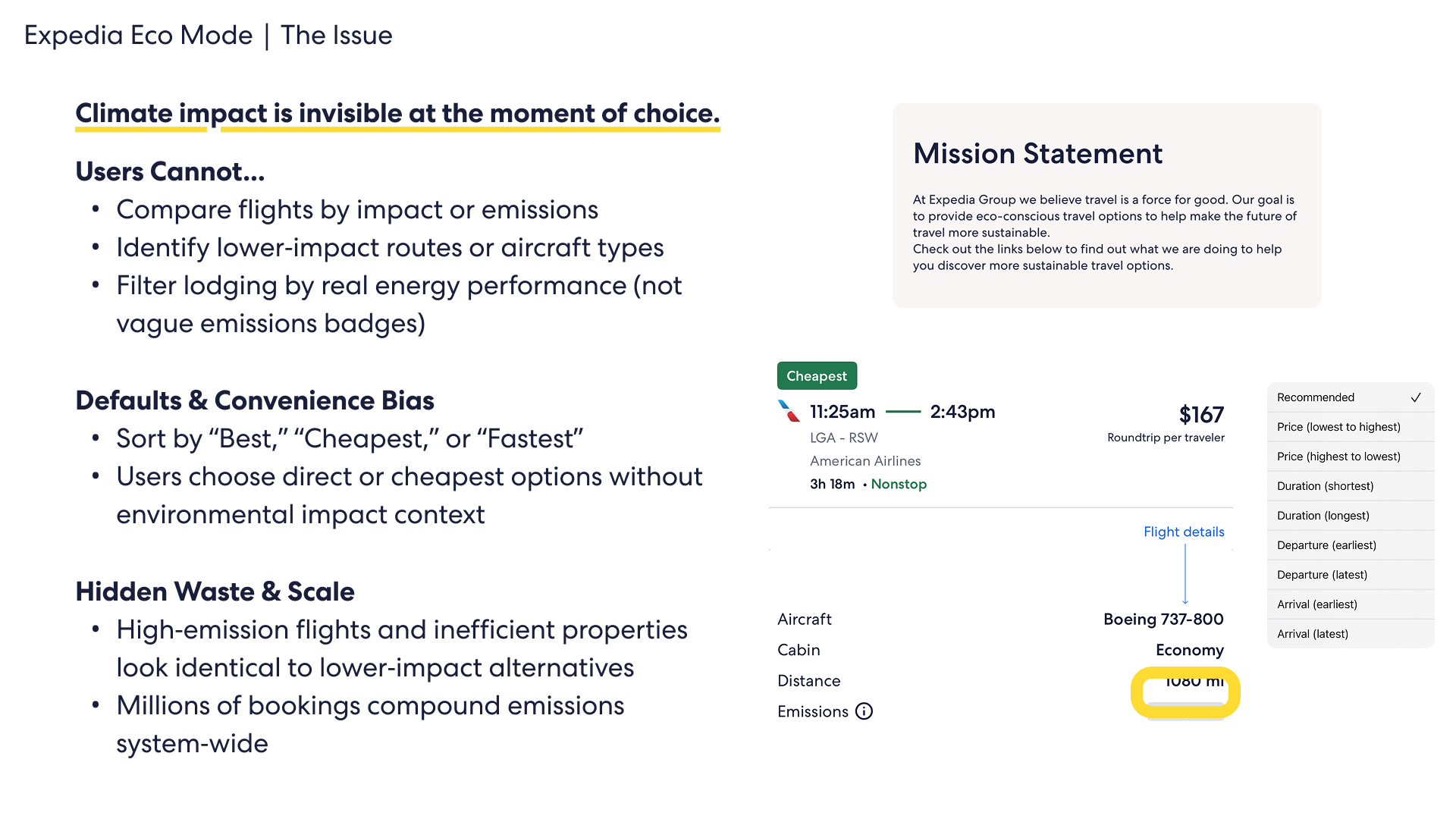Viewport: 1456px width, 819px height.
Task: Choose Duration (shortest) sort option
Action: tap(1325, 486)
